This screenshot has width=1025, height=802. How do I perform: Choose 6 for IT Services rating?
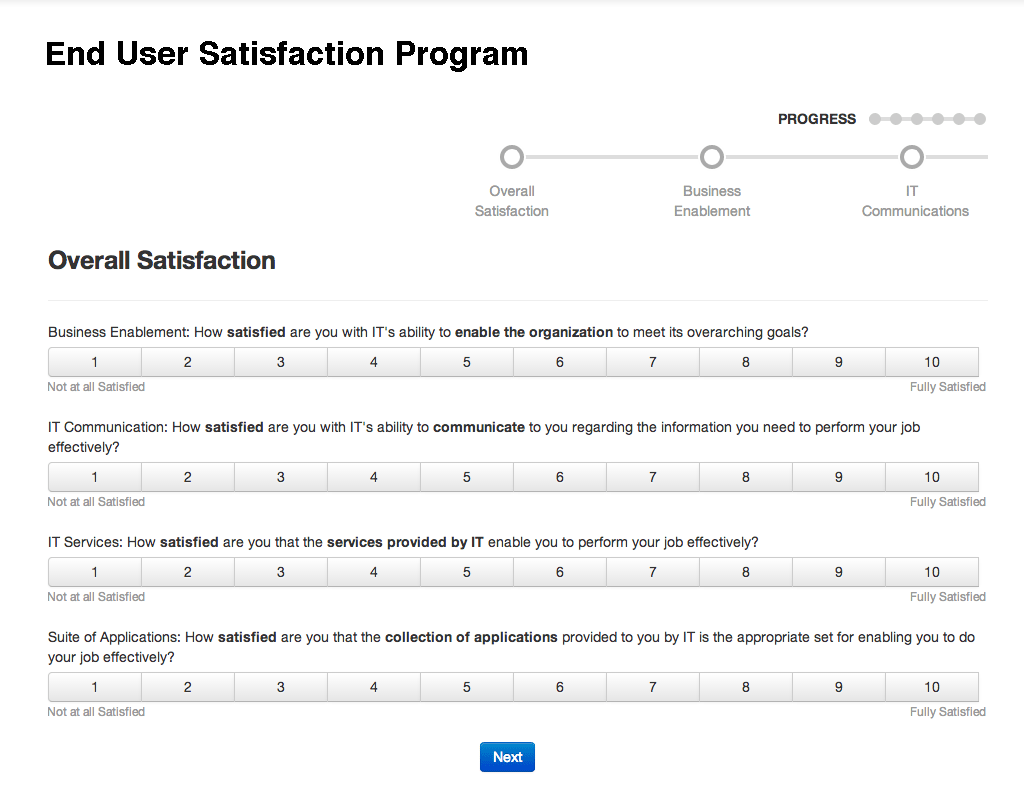[x=560, y=572]
